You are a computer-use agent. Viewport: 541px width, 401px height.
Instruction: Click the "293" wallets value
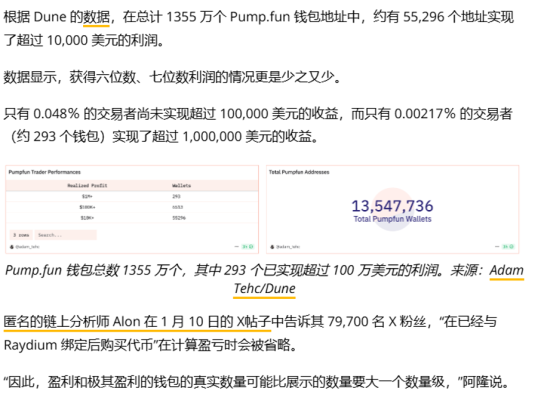pos(176,196)
